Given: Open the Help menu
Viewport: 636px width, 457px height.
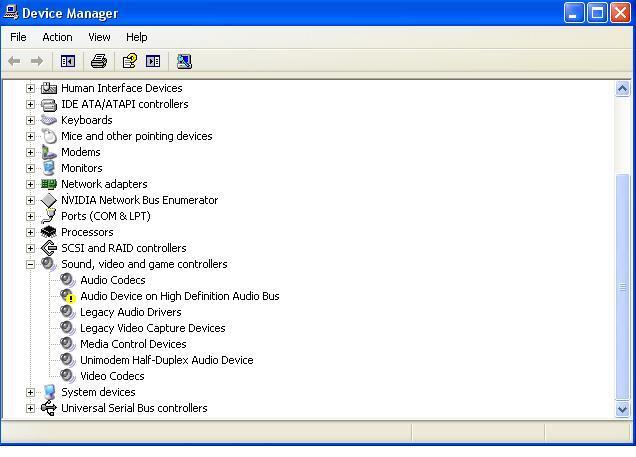Looking at the screenshot, I should (x=136, y=37).
